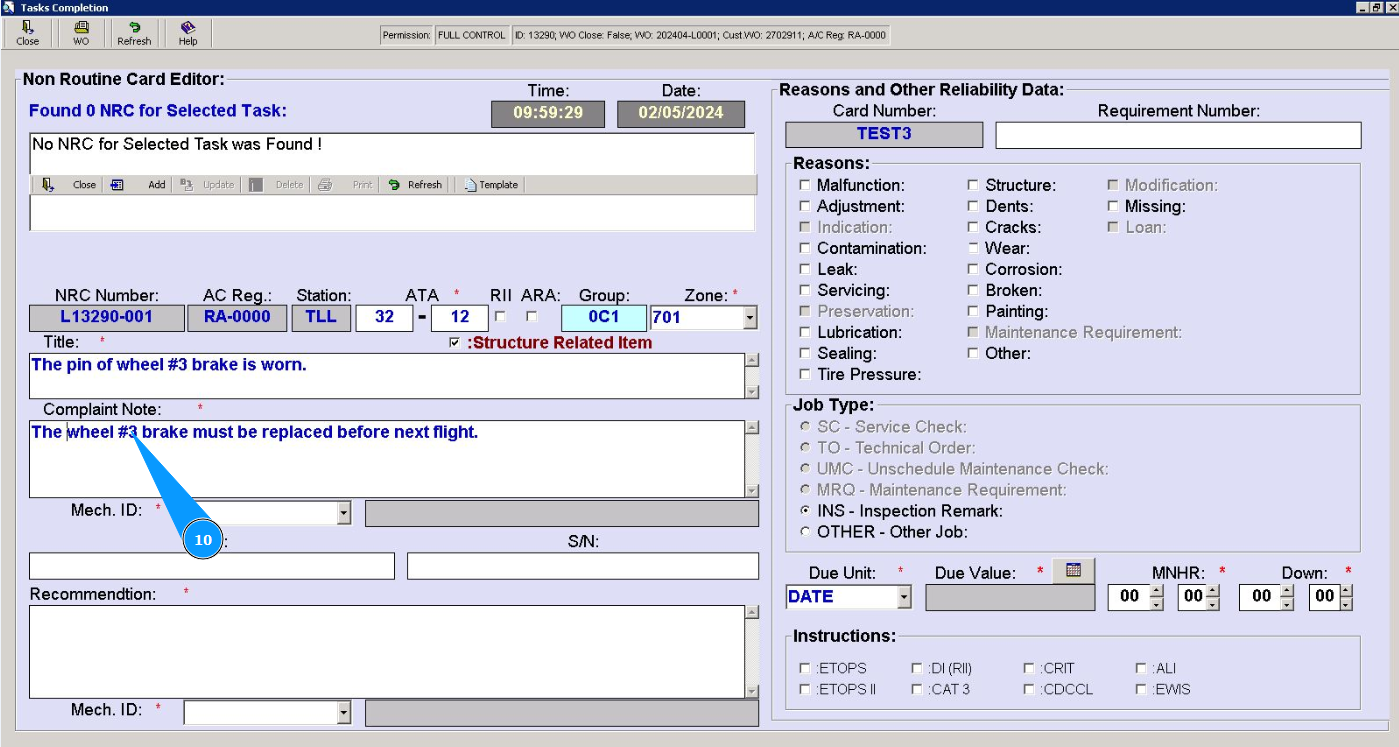Image resolution: width=1399 pixels, height=747 pixels.
Task: Click the WO icon in the top toolbar
Action: click(81, 33)
